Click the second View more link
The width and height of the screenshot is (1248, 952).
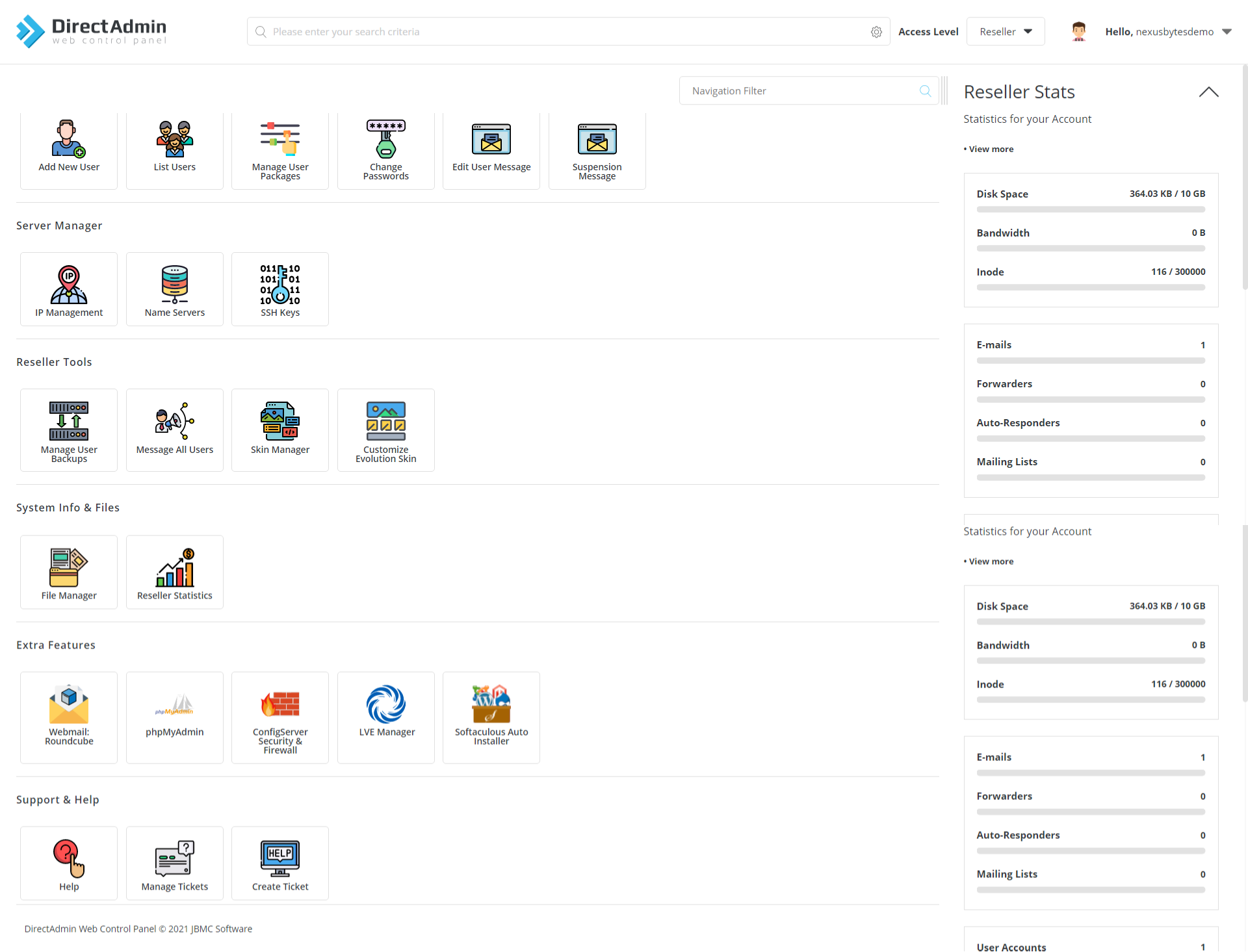coord(991,561)
